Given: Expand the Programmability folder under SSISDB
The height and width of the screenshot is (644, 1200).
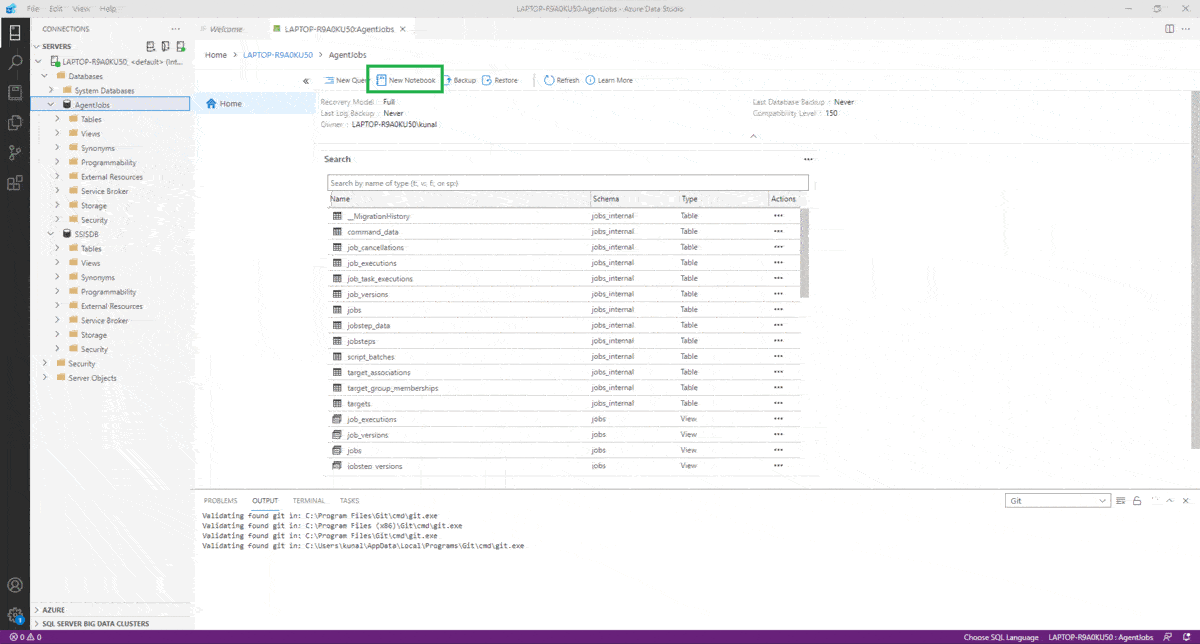Looking at the screenshot, I should [x=57, y=292].
